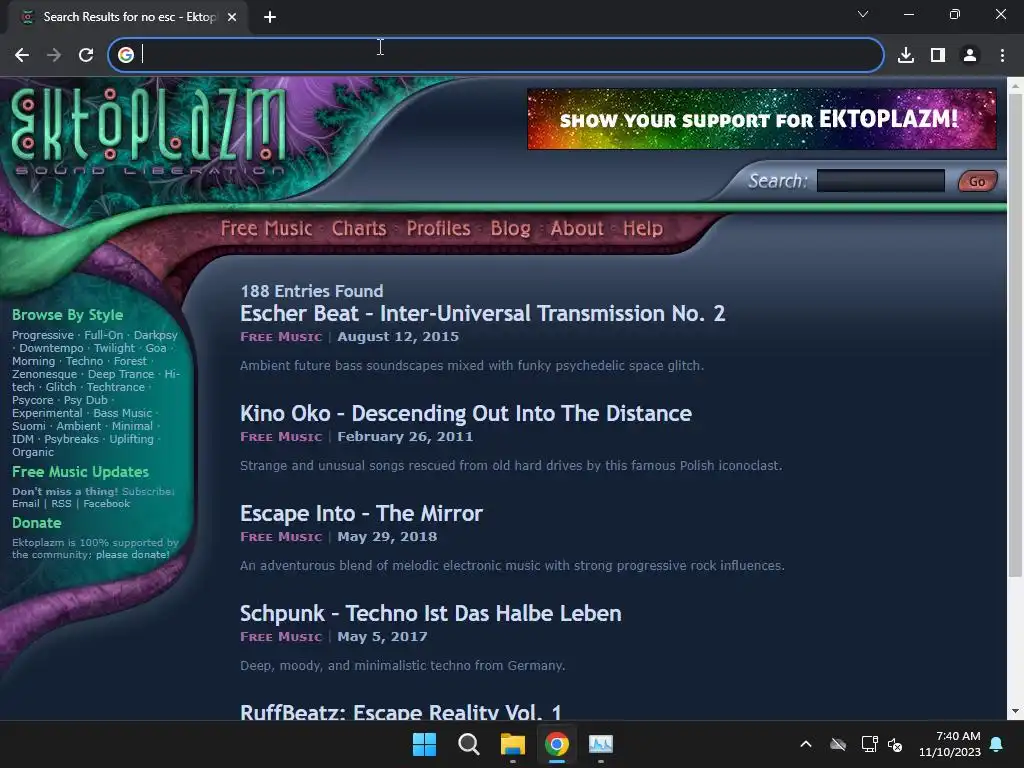Click the vertical scrollbar thumb
The image size is (1024, 768).
point(1015,335)
